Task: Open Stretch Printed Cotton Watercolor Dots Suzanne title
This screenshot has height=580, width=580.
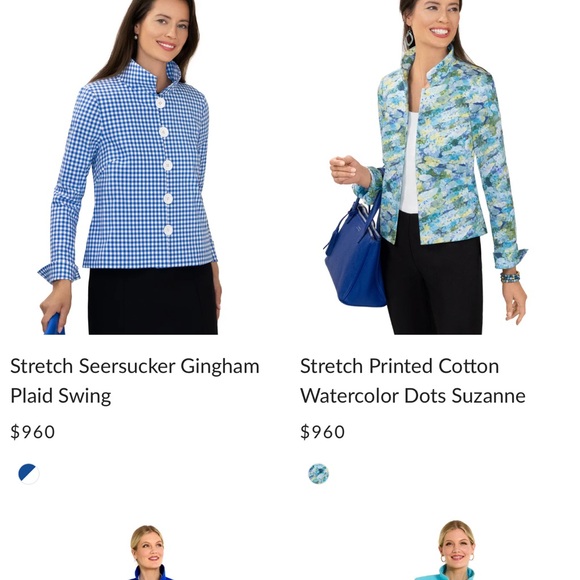Action: [x=412, y=381]
